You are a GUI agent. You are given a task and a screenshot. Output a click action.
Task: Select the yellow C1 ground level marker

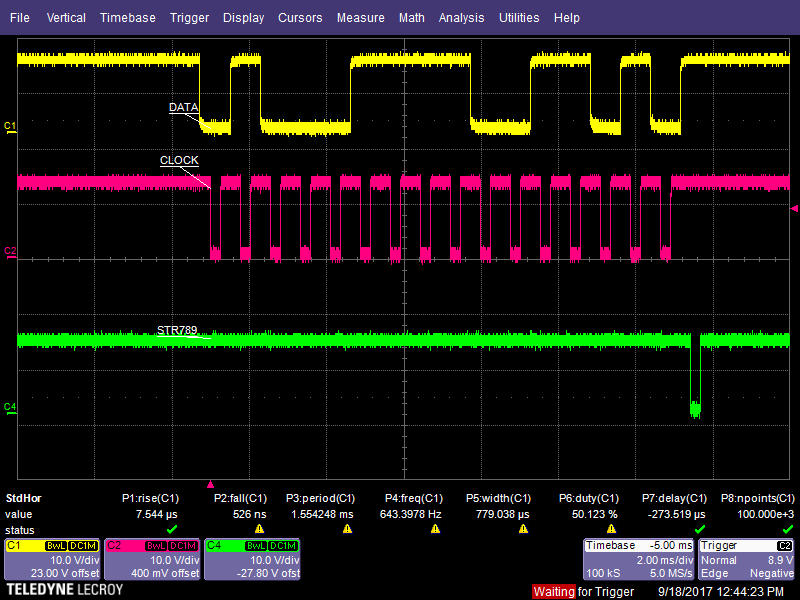pyautogui.click(x=10, y=126)
